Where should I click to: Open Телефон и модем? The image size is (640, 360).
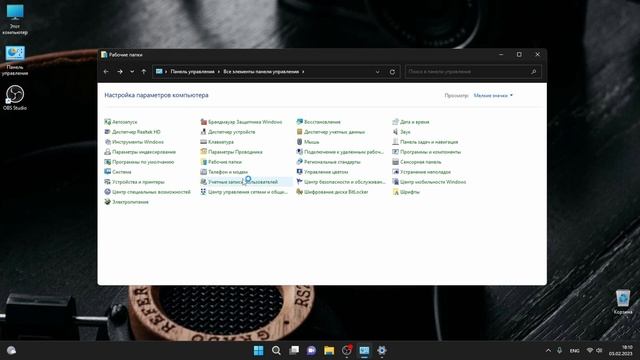224,172
